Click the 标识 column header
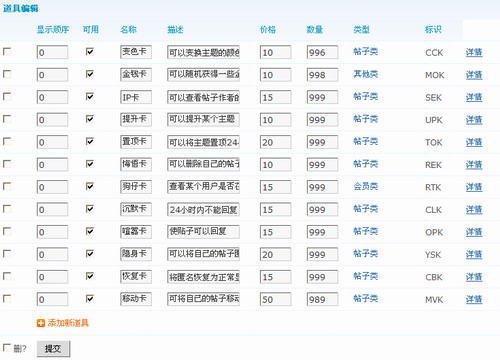 433,29
